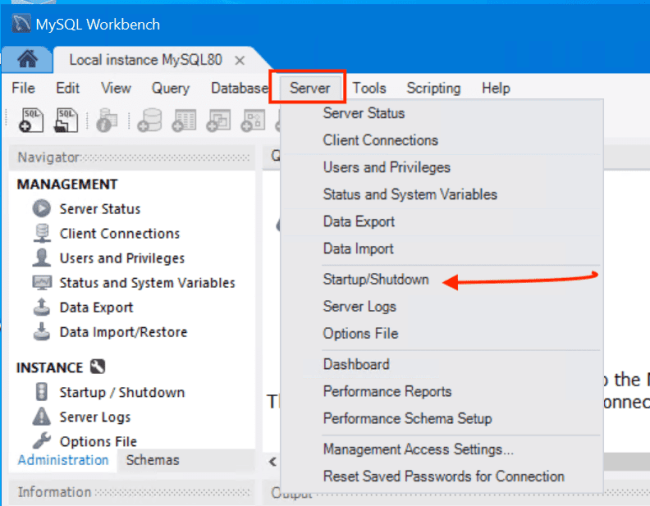Image resolution: width=650 pixels, height=506 pixels.
Task: Choose Status and System Variables menu entry
Action: [x=410, y=194]
